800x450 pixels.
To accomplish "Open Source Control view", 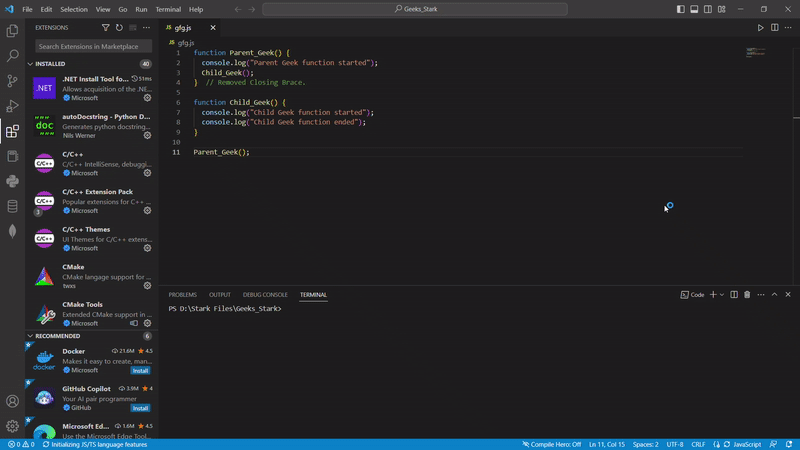I will tap(12, 81).
